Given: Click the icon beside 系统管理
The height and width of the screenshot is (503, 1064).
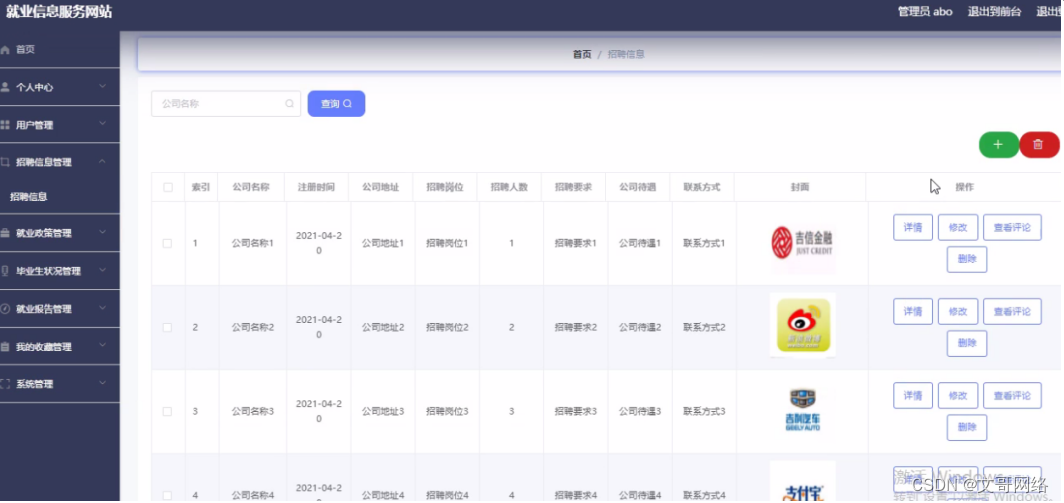Looking at the screenshot, I should (5, 384).
